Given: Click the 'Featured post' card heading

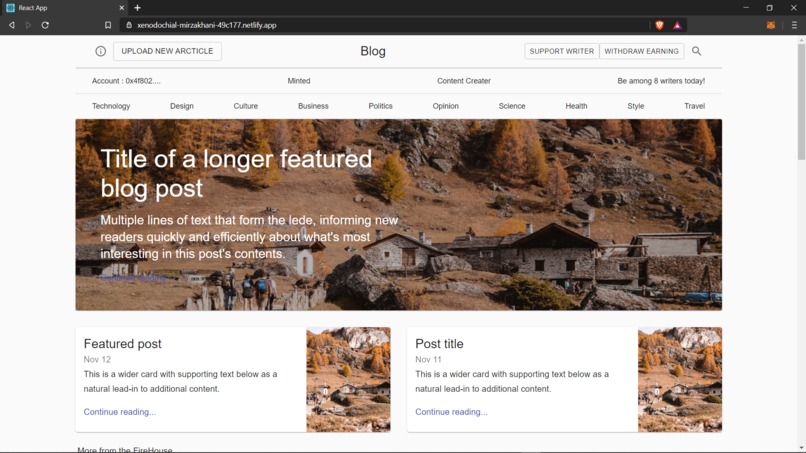Looking at the screenshot, I should [x=122, y=343].
